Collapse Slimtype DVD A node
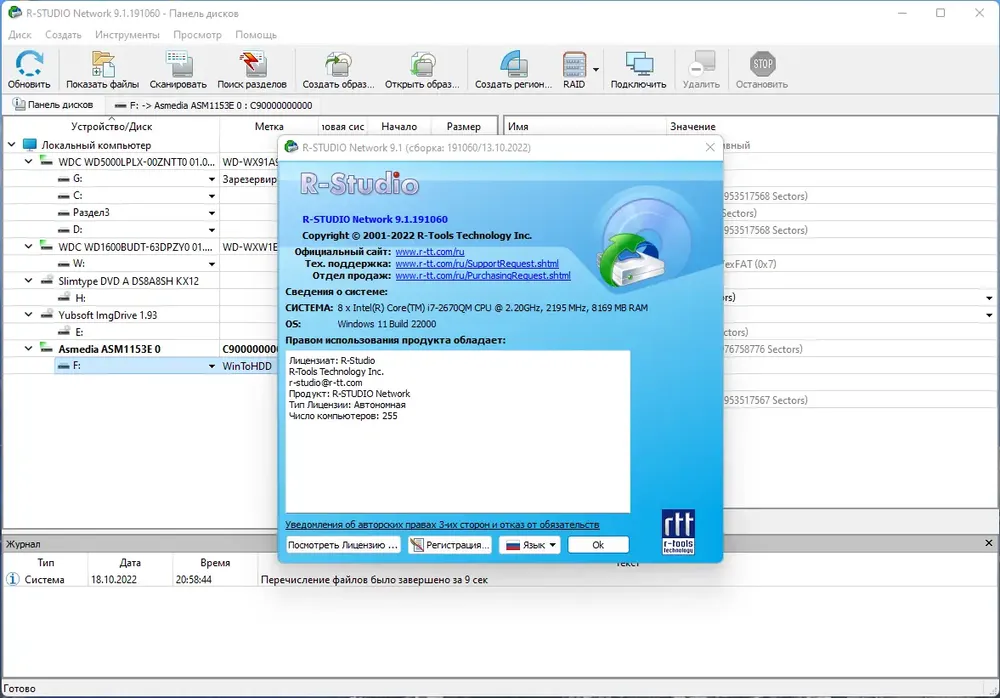Screen dimensions: 1000x698 point(28,280)
